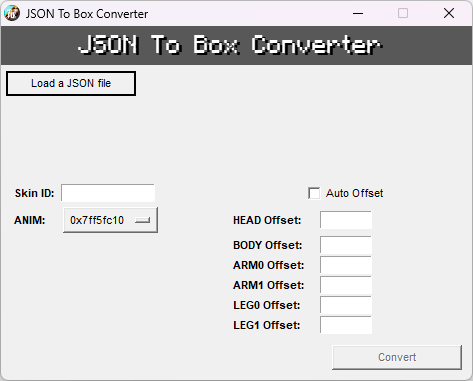Screen dimensions: 473x381
Task: Click the Skin ID: label
Action: (34, 193)
